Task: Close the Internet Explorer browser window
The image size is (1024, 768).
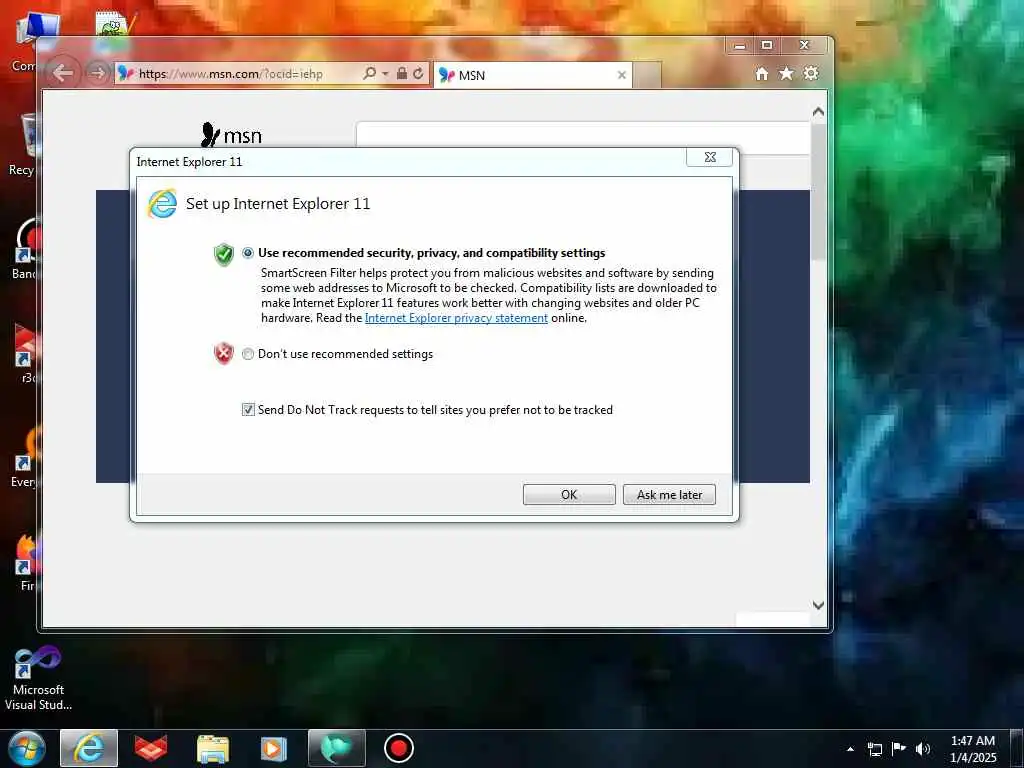Action: point(805,45)
